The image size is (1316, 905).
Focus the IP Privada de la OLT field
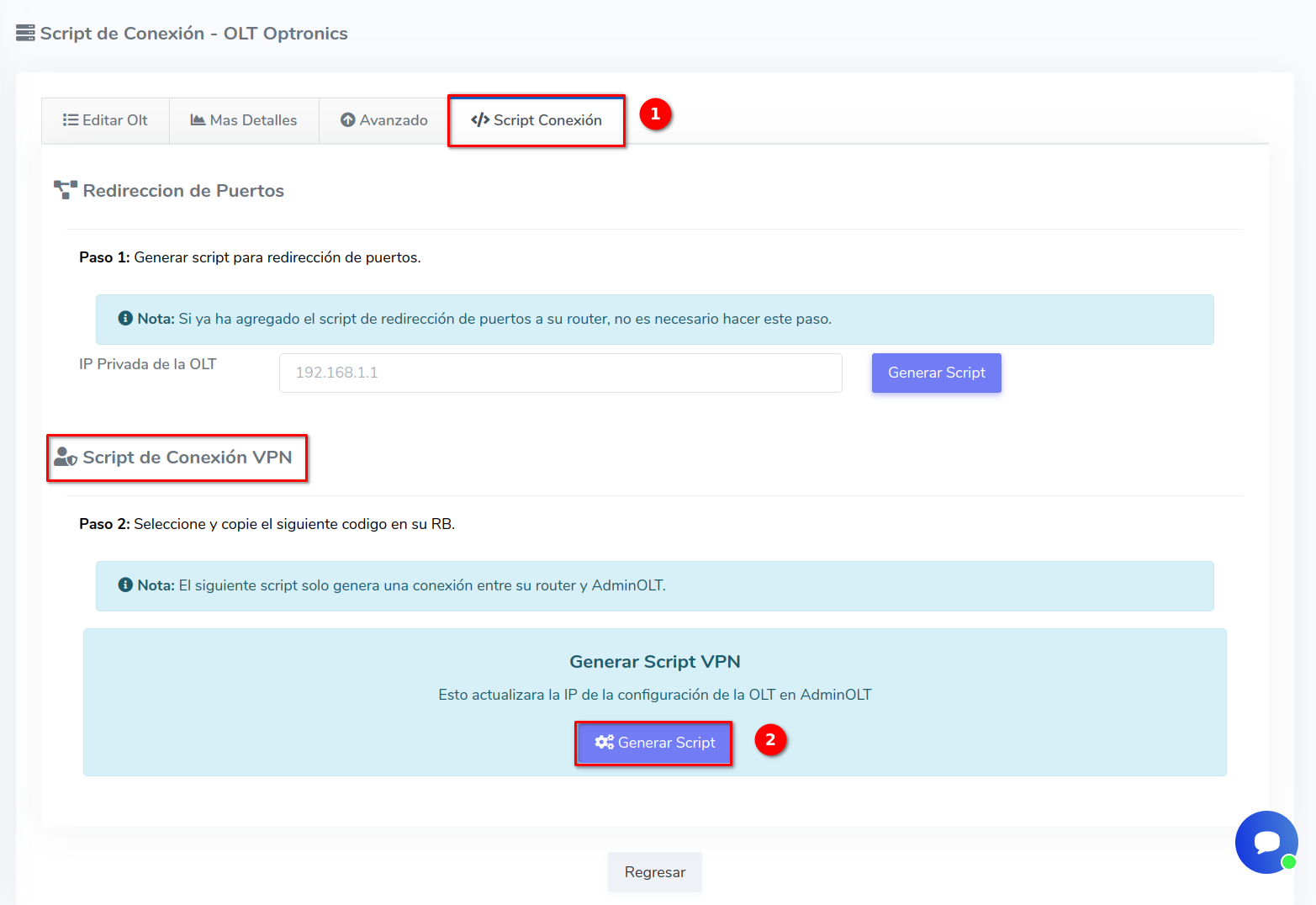pyautogui.click(x=560, y=373)
